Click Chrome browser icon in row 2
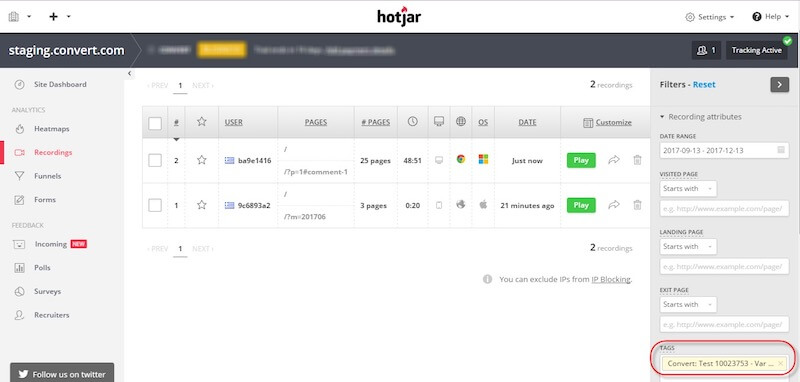Screen dimensions: 800x382 pyautogui.click(x=461, y=160)
